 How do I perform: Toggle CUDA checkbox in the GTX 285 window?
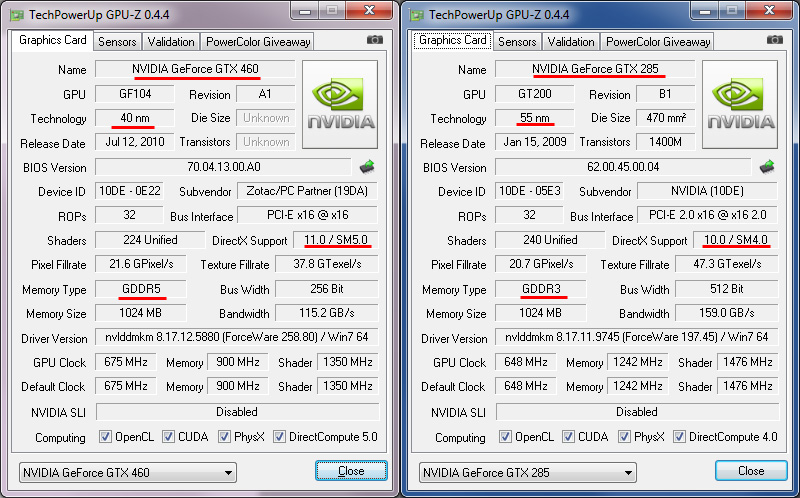coord(568,437)
